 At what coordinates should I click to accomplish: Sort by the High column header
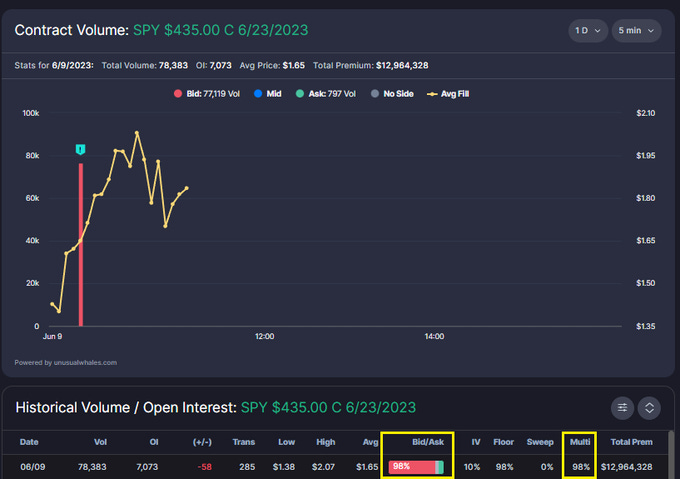(326, 442)
